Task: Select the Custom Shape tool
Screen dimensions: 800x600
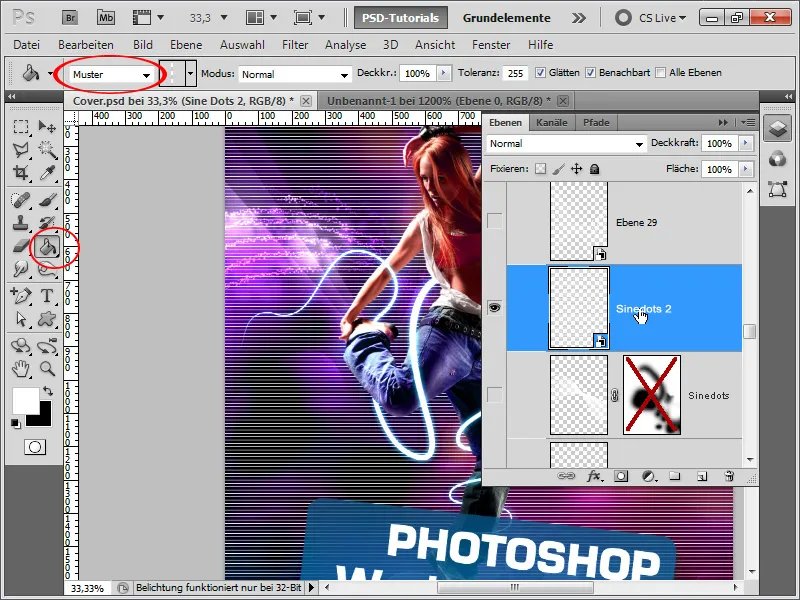Action: [x=47, y=319]
